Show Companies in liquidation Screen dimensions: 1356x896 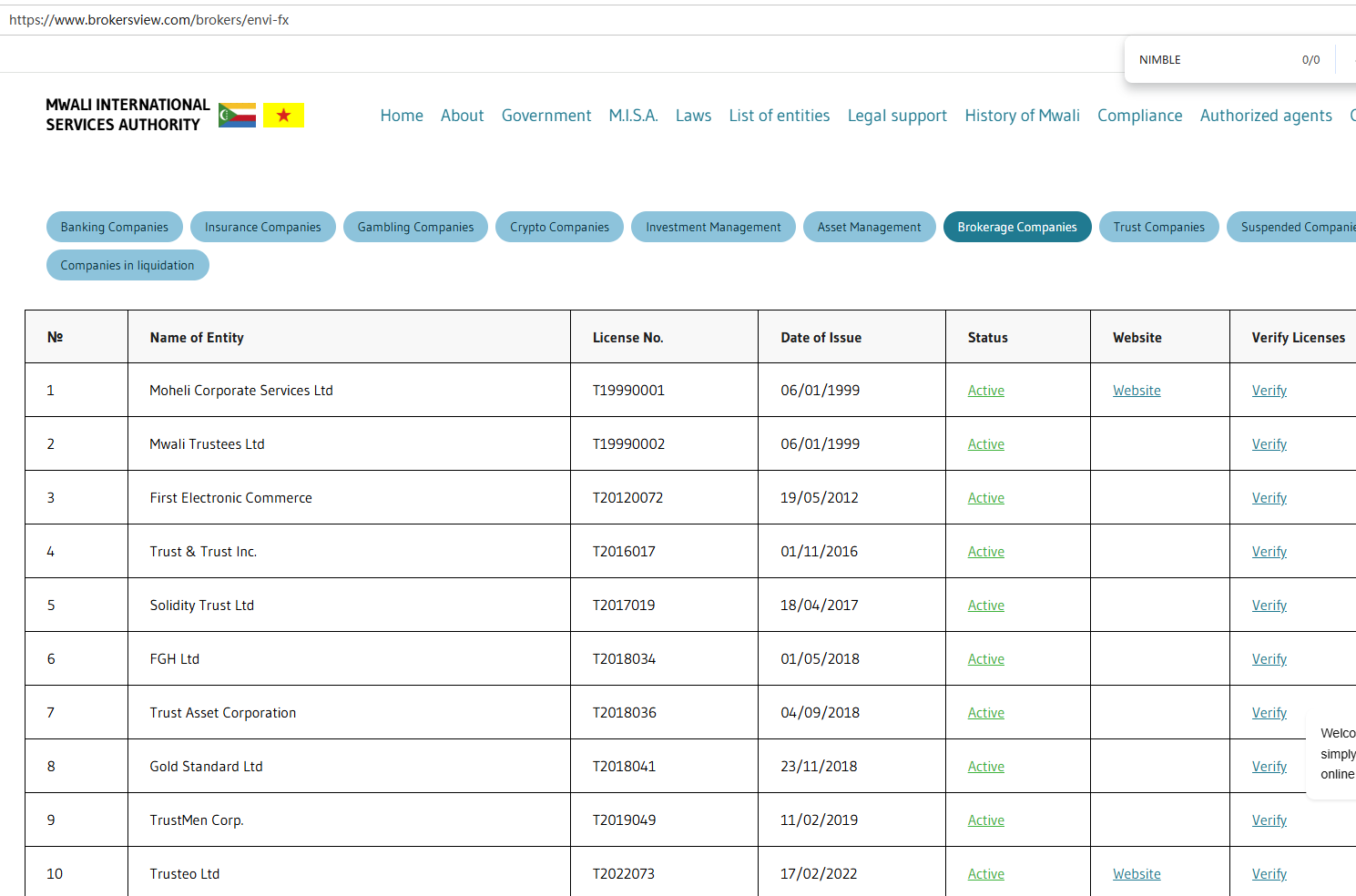coord(127,266)
